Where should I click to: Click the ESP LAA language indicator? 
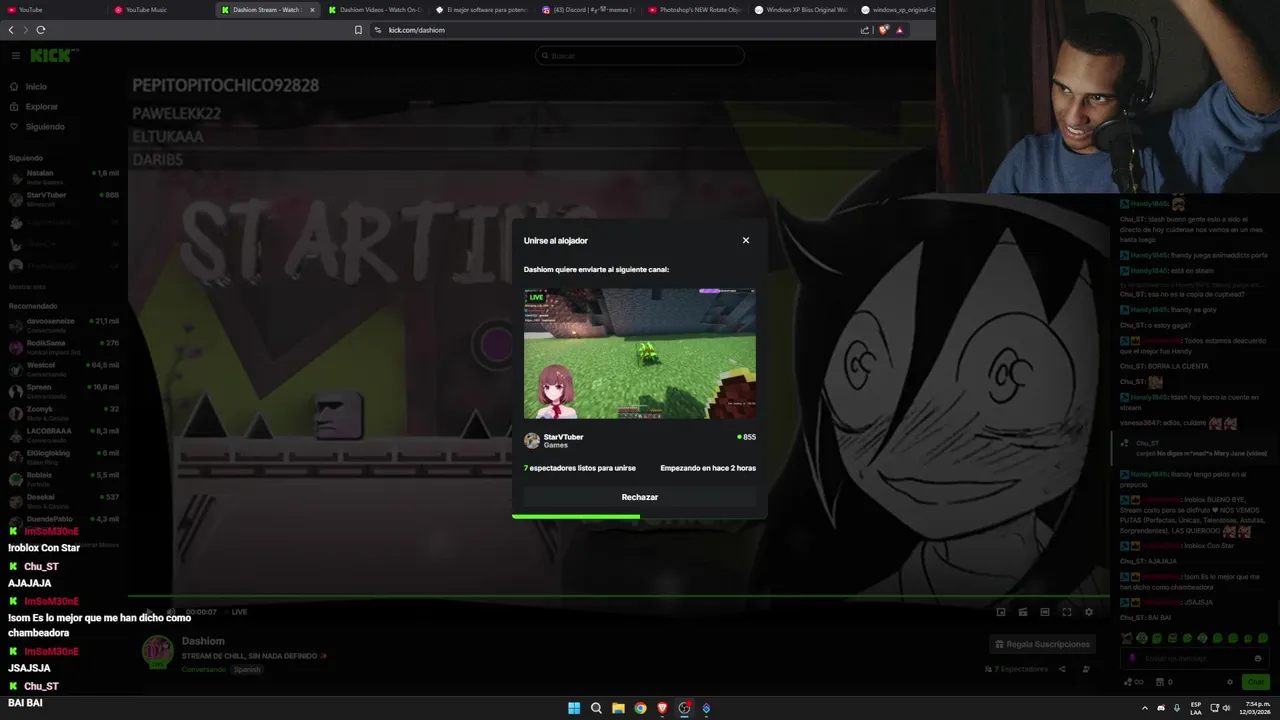click(x=1196, y=708)
